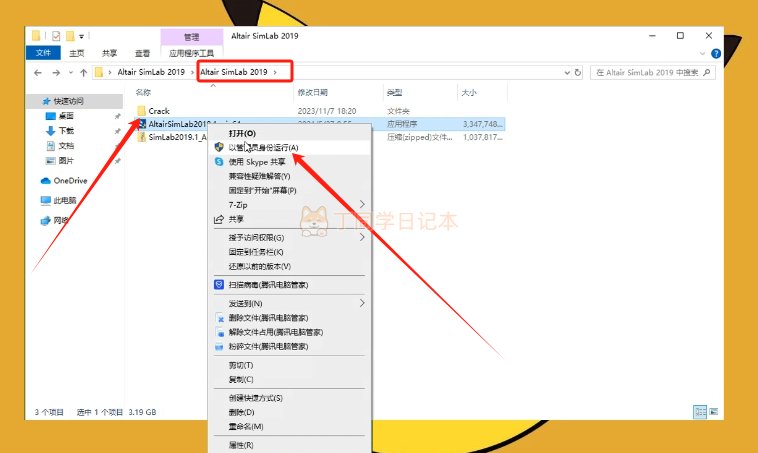Click 属性 in the context menu
758x453 pixels.
click(x=241, y=444)
